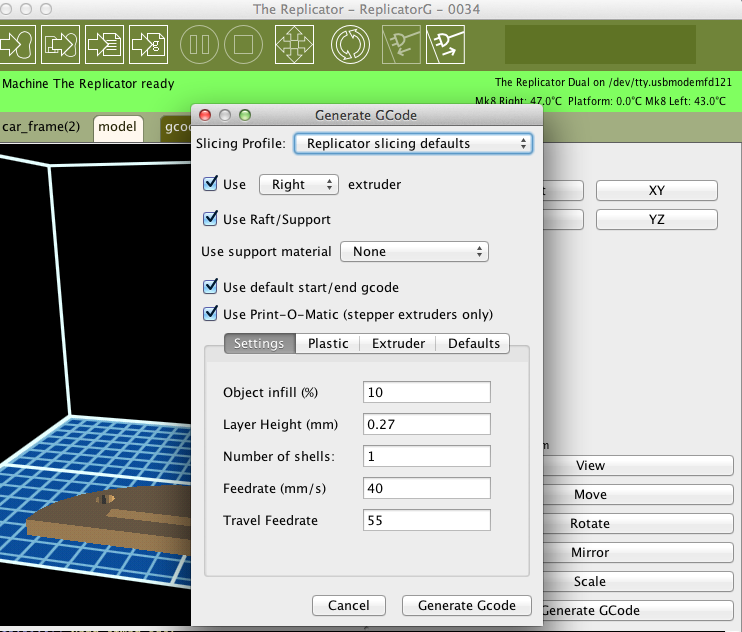Click the XY view button
Screen dimensions: 742x632
(x=656, y=191)
